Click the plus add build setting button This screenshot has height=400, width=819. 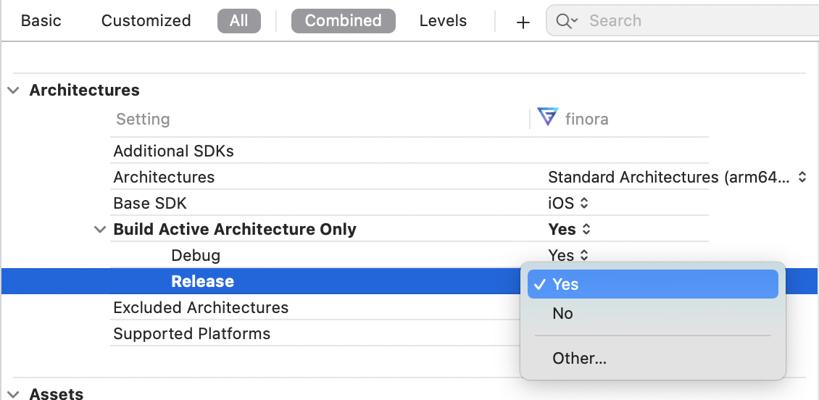523,21
